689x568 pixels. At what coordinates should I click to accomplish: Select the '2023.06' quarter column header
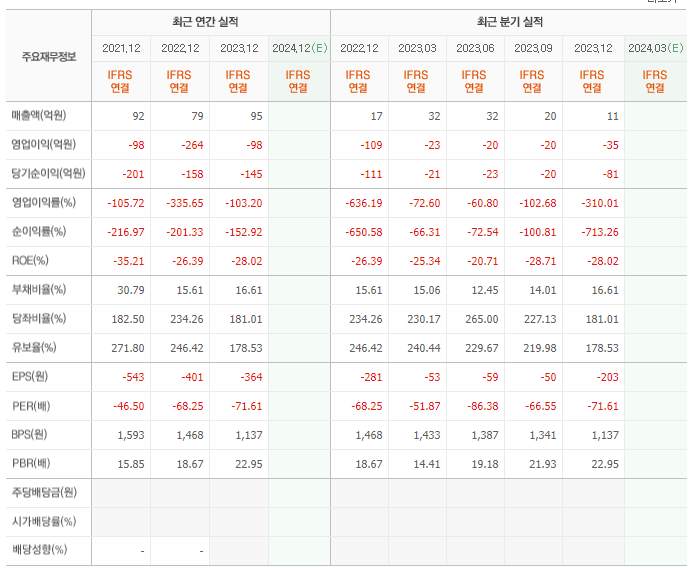tap(475, 48)
